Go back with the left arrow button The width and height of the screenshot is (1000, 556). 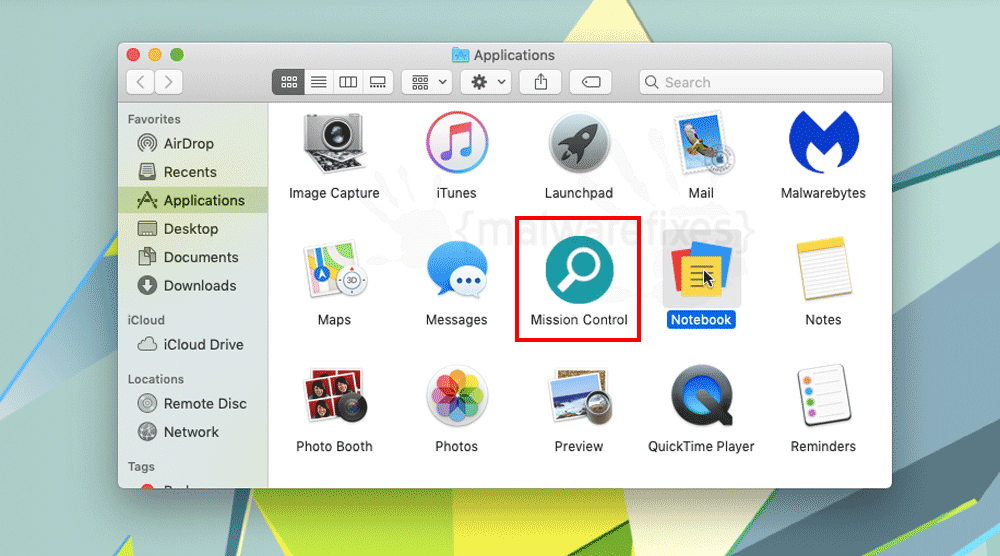(x=140, y=82)
